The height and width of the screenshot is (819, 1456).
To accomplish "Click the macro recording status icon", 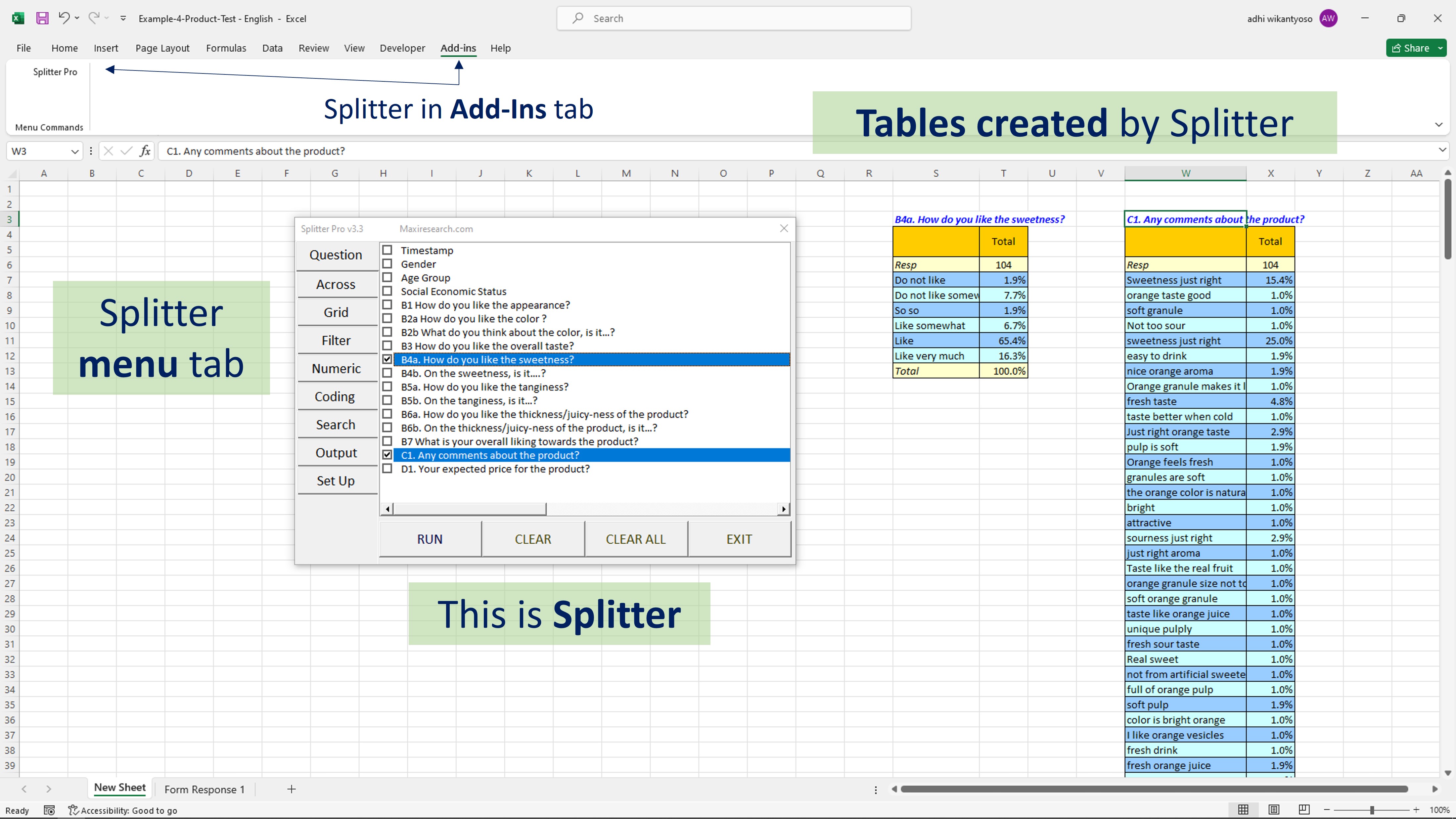I will [49, 810].
